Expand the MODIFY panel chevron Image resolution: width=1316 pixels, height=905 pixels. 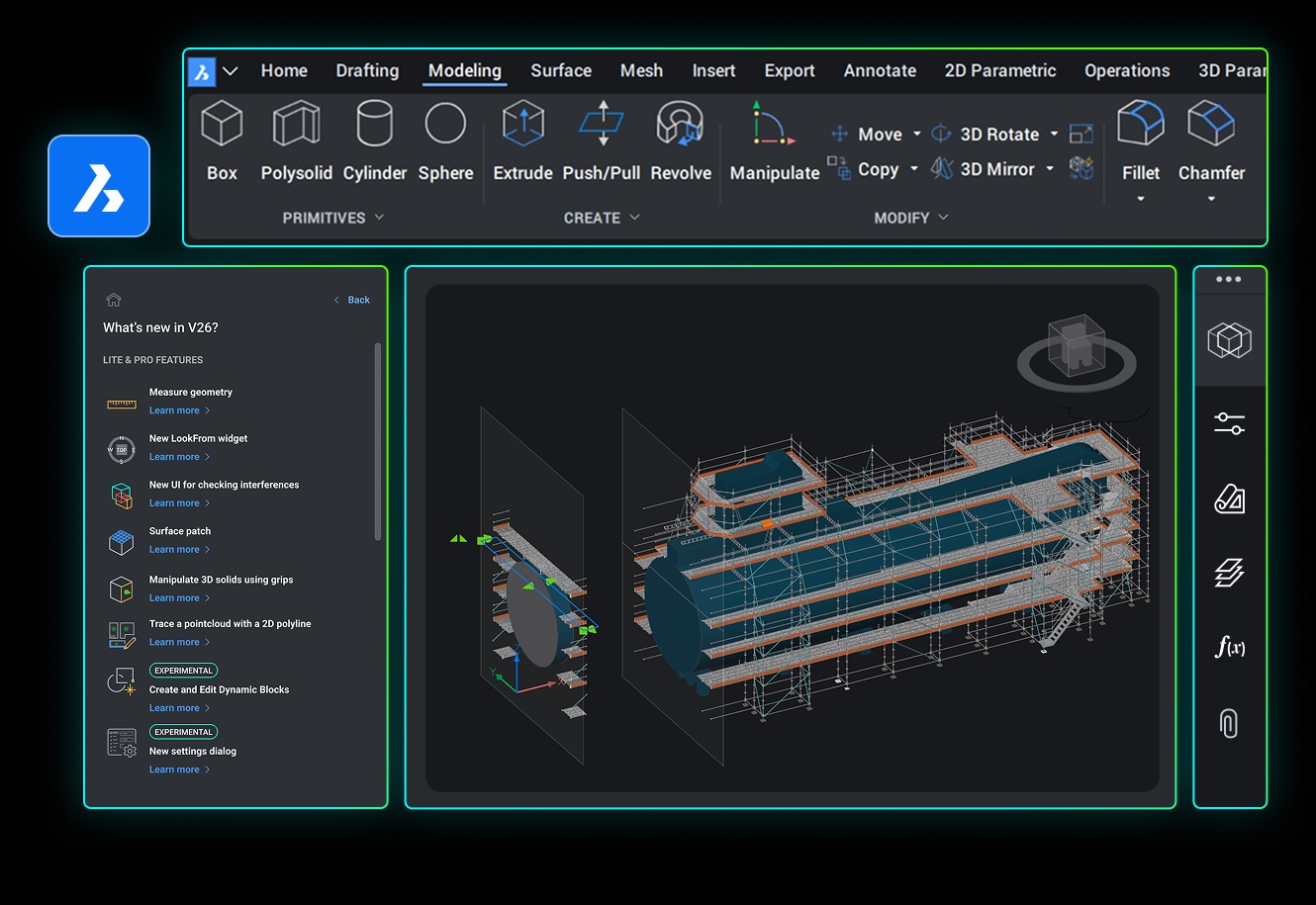click(x=943, y=218)
